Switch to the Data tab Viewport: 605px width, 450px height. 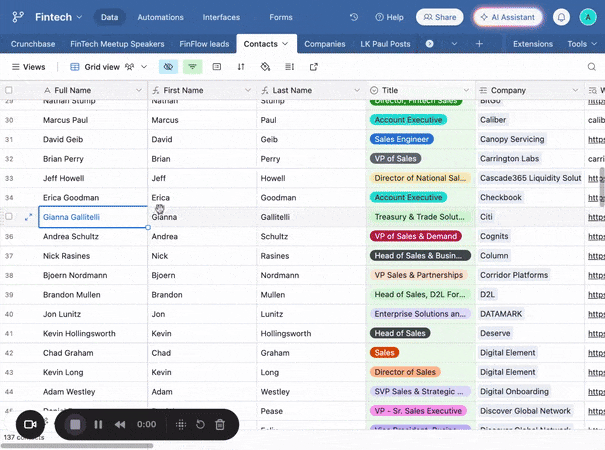pyautogui.click(x=110, y=17)
